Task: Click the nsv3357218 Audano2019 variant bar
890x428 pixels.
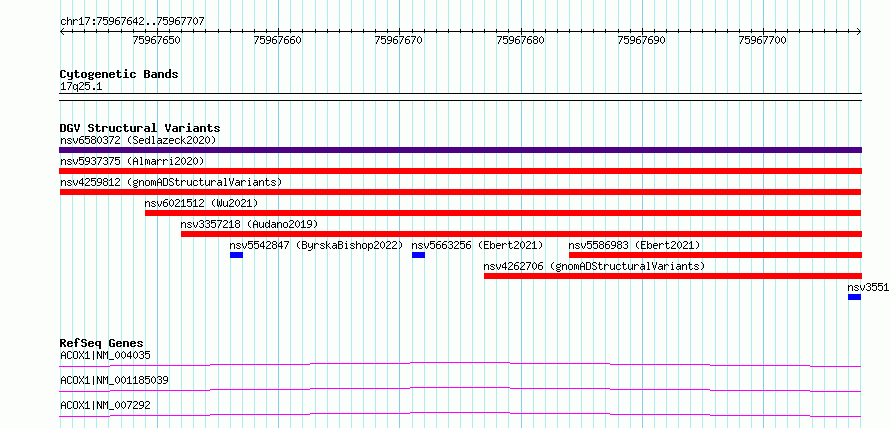Action: pos(521,234)
